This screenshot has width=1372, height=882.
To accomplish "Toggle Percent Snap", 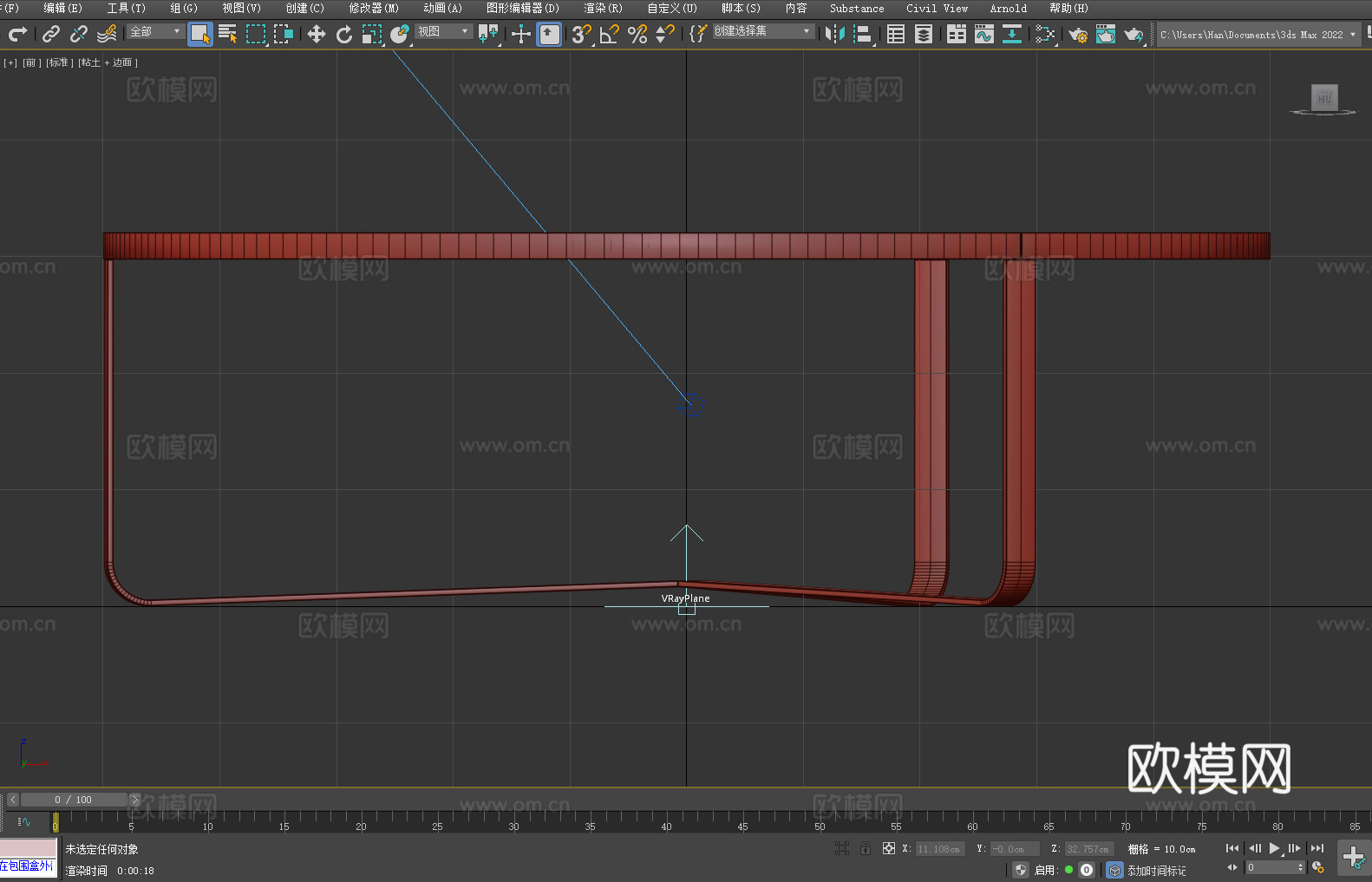I will click(x=637, y=34).
